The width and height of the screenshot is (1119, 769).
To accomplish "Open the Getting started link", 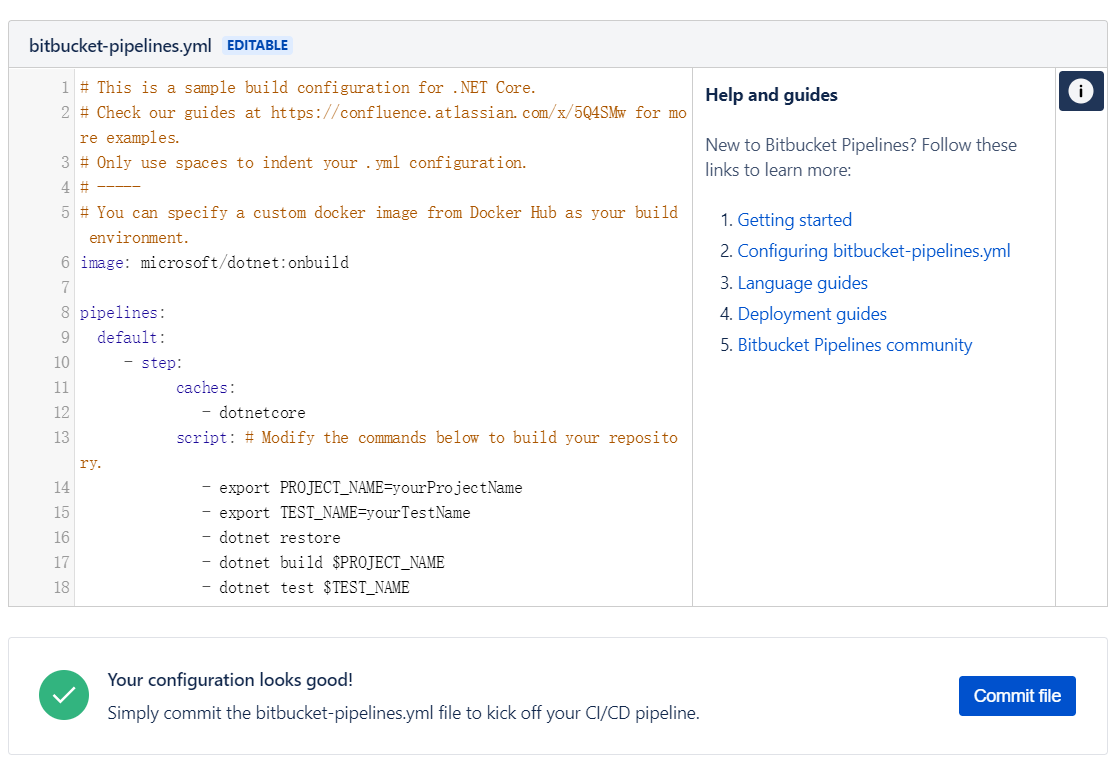I will click(x=794, y=219).
